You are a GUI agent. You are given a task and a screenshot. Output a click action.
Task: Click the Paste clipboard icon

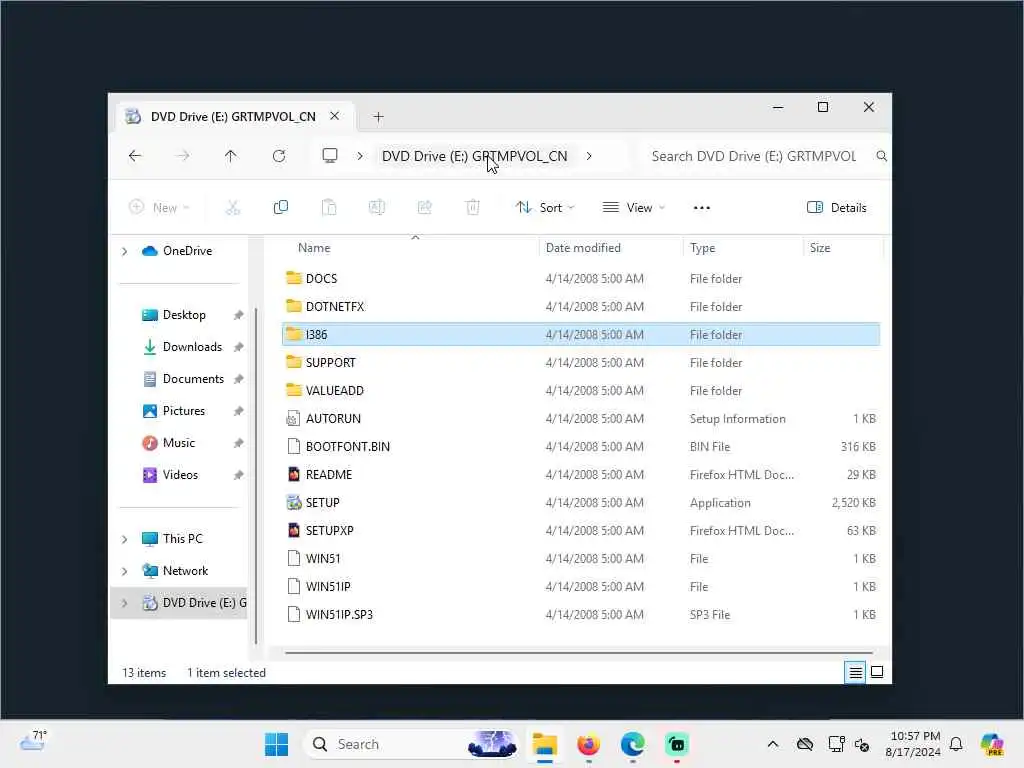(329, 208)
